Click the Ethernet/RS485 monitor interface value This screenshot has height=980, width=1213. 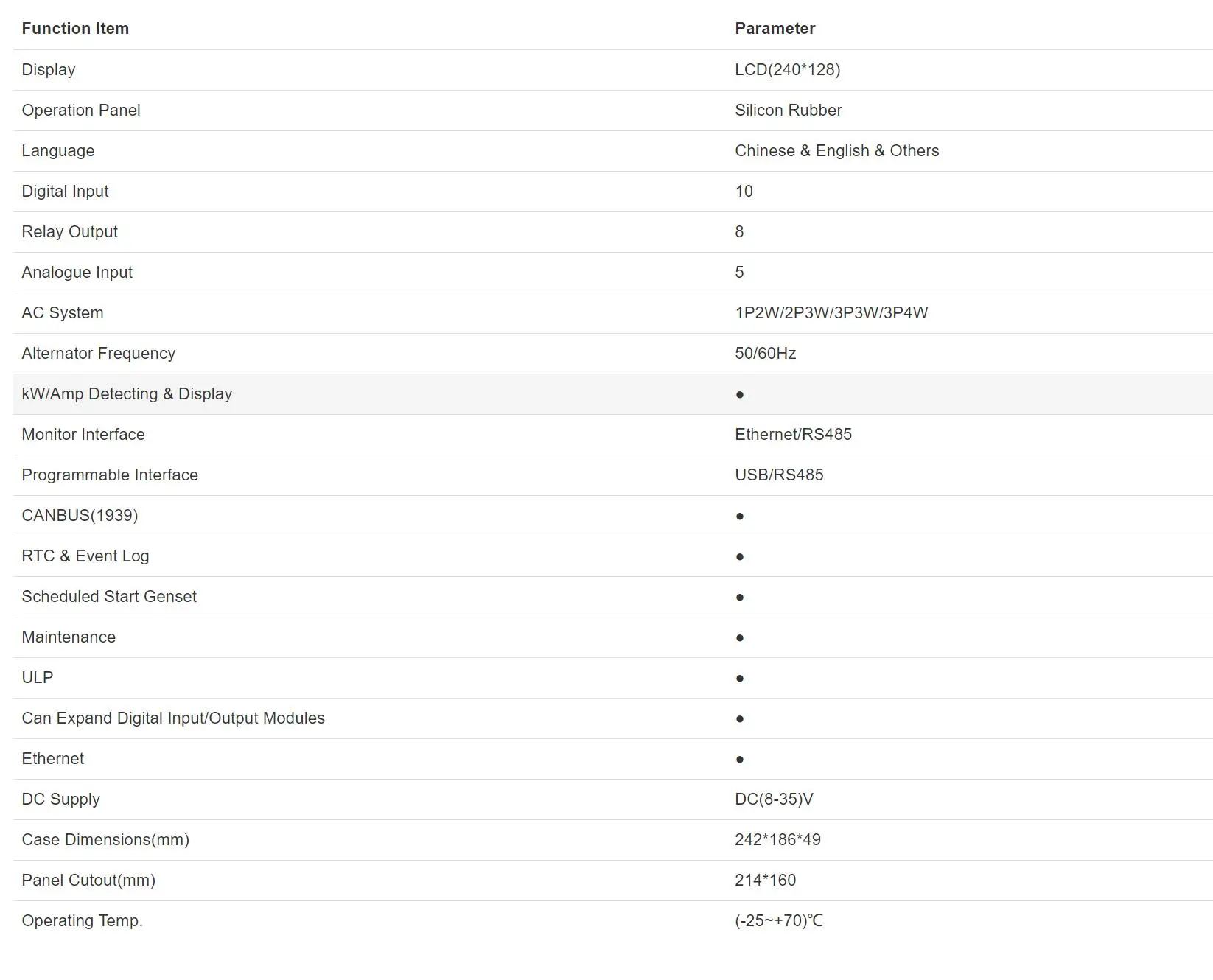[x=793, y=435]
